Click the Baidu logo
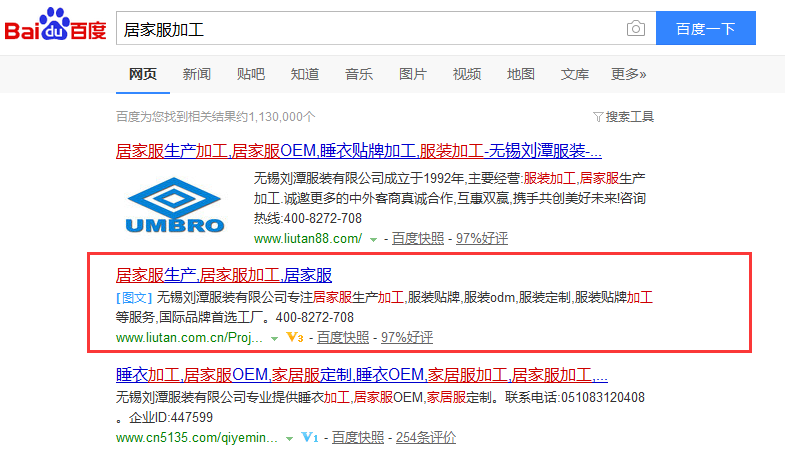The image size is (785, 454). (56, 27)
